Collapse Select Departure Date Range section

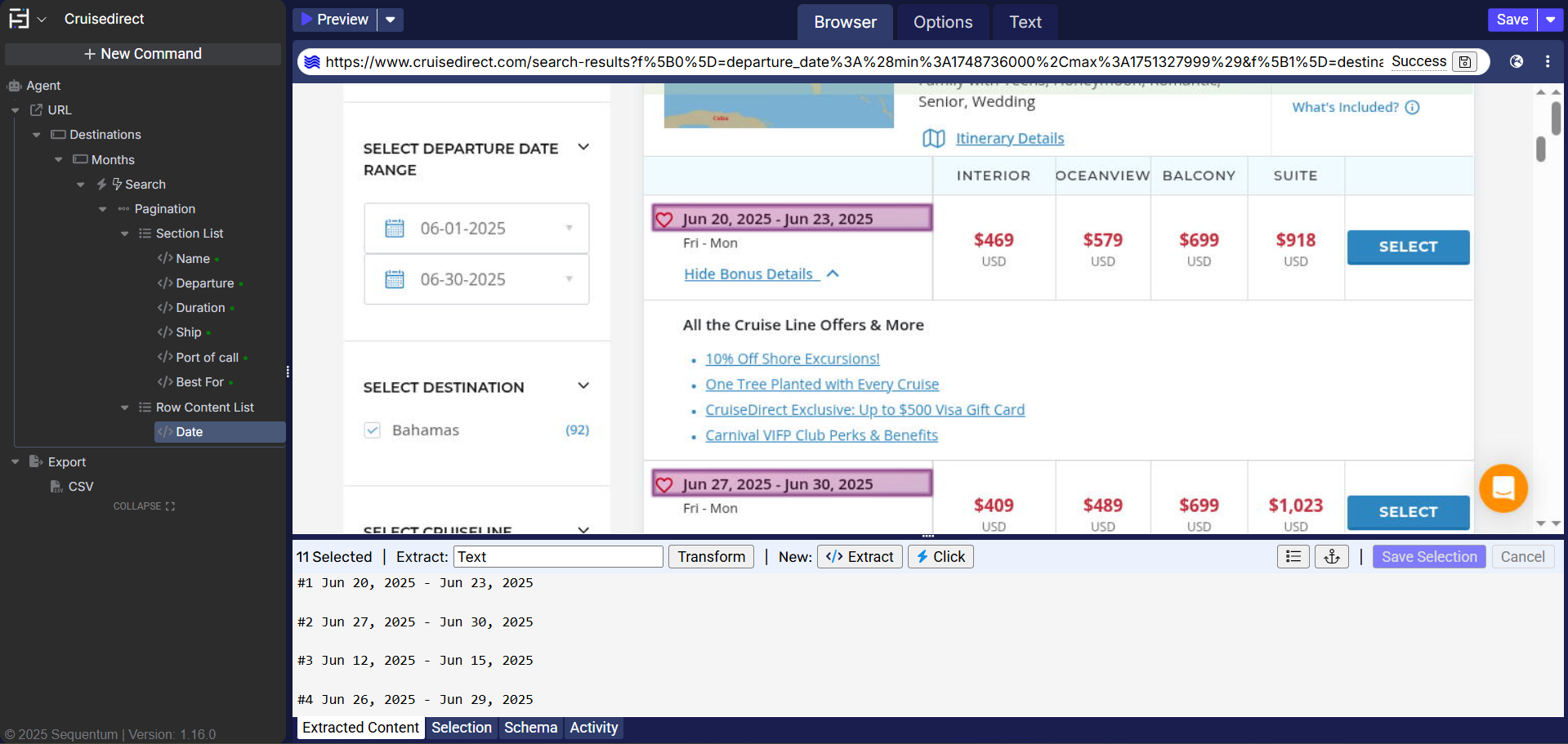coord(583,148)
